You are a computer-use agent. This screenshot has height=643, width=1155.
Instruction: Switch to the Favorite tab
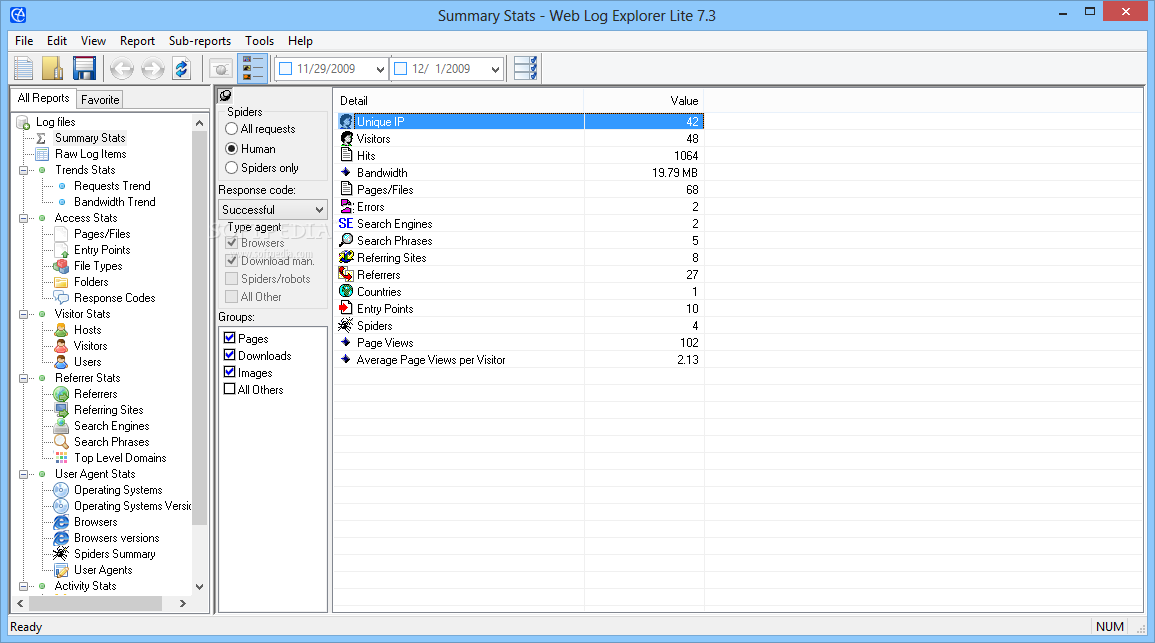pos(100,99)
